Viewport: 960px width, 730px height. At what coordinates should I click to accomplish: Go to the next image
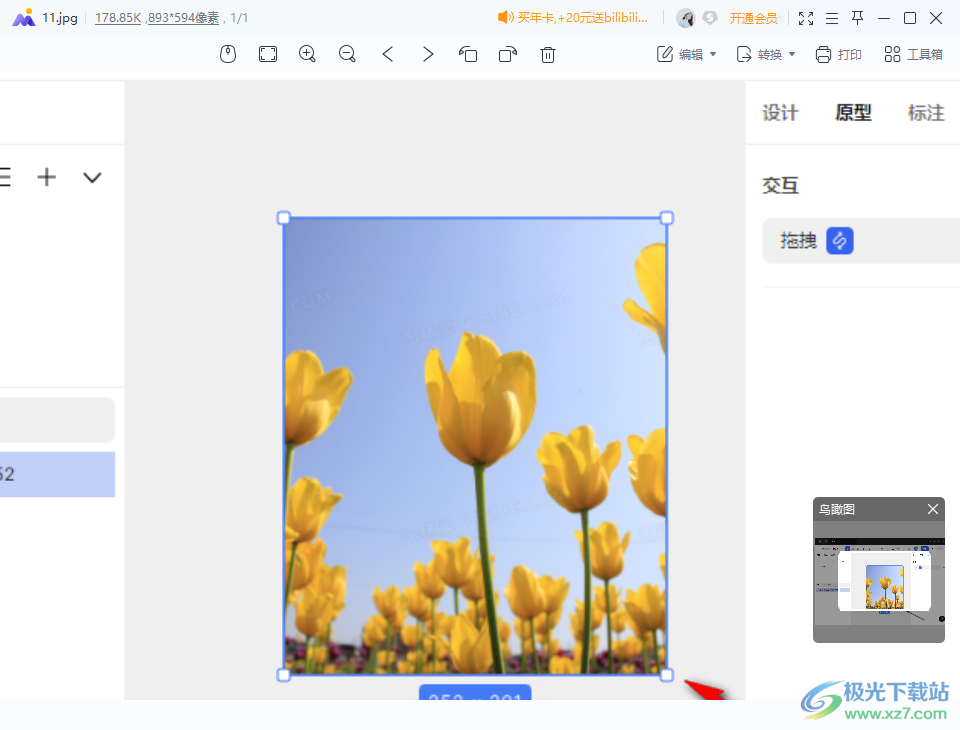tap(428, 55)
